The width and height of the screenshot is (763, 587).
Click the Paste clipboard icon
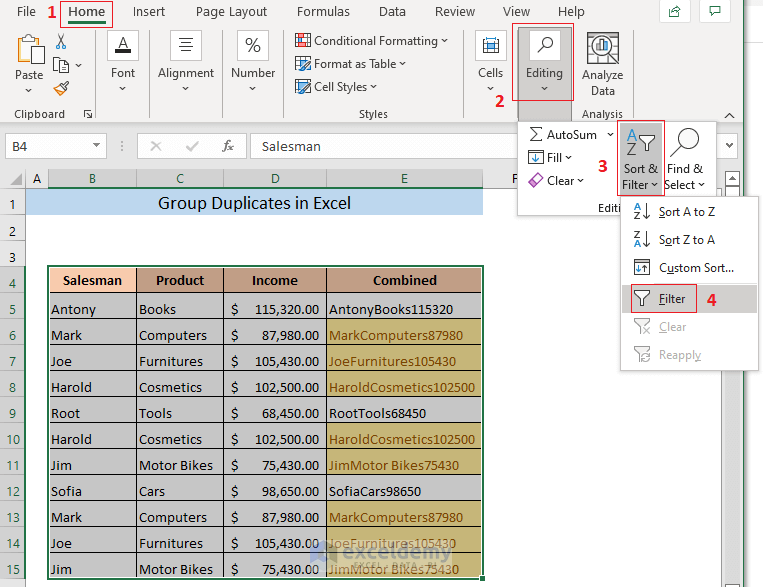30,50
